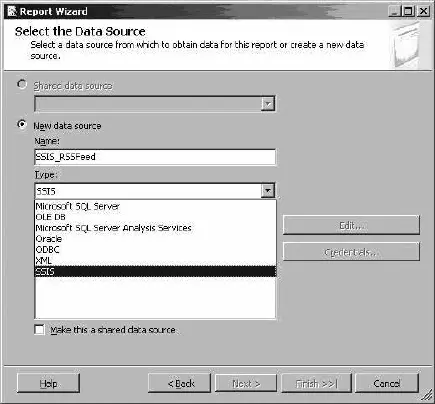The height and width of the screenshot is (404, 435).
Task: Choose OLE DB from the type list
Action: [x=155, y=217]
